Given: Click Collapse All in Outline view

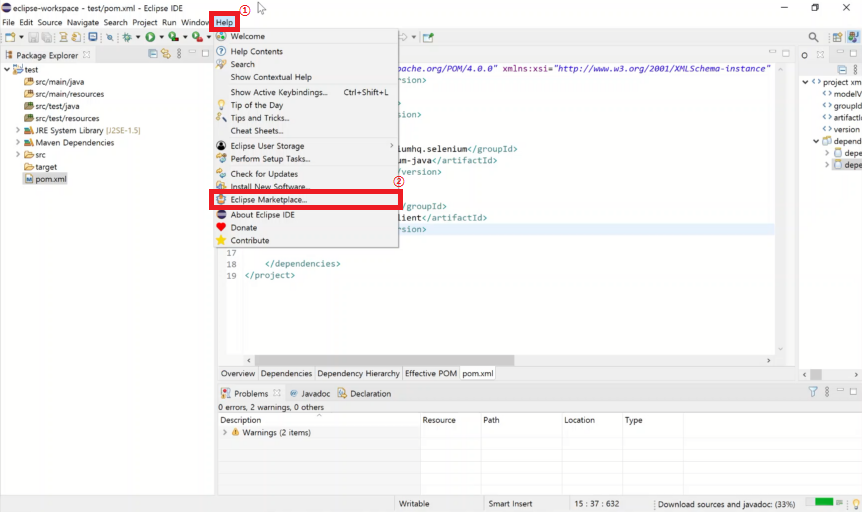Looking at the screenshot, I should pos(842,70).
